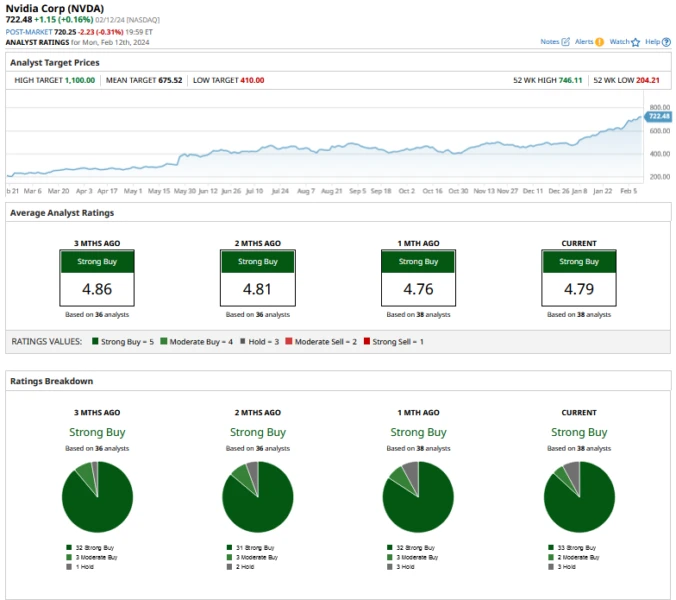676x600 pixels.
Task: Click the Alerts bell icon
Action: click(599, 42)
